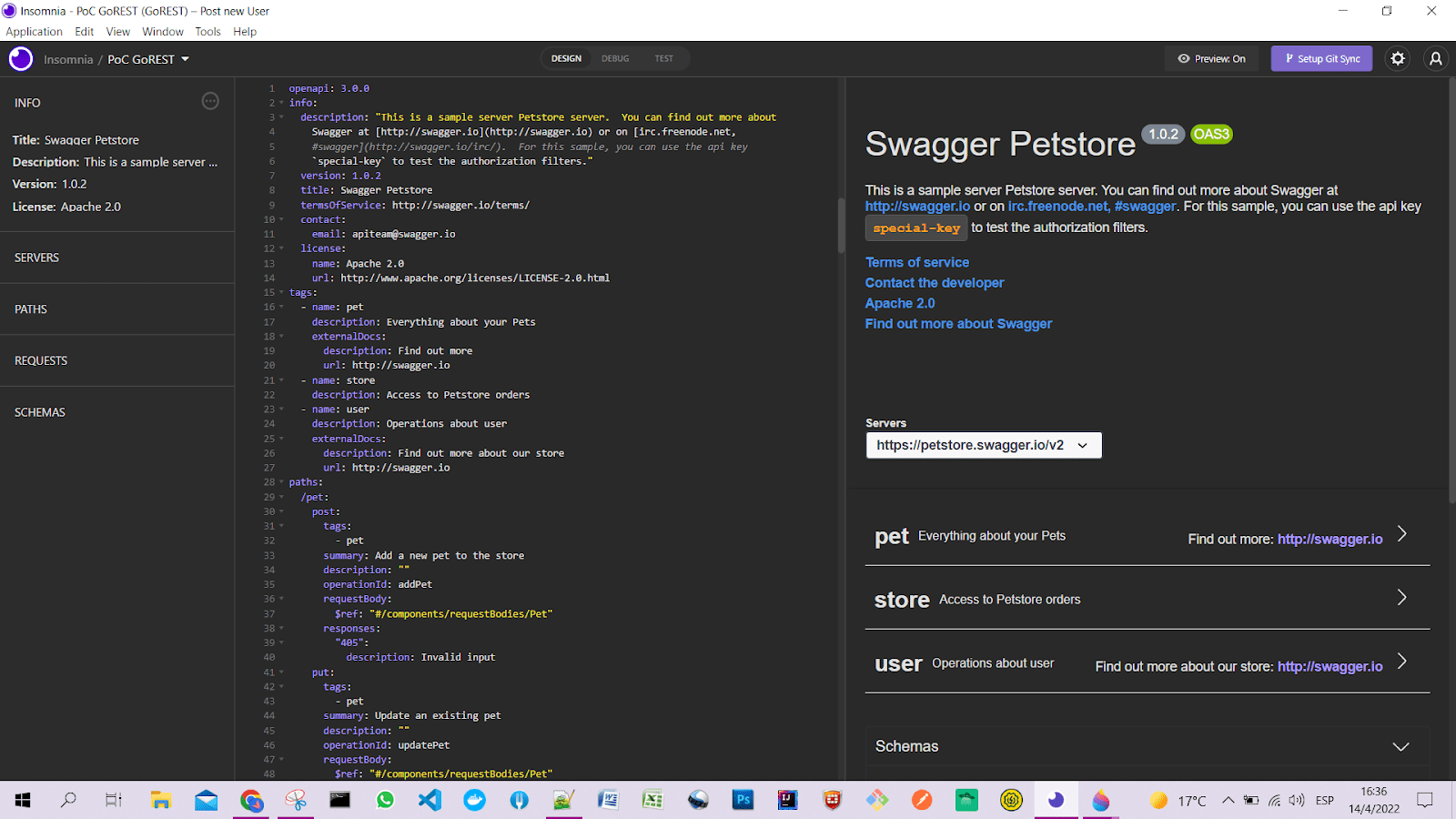
Task: Collapse the Schemas section chevron
Action: point(1400,746)
